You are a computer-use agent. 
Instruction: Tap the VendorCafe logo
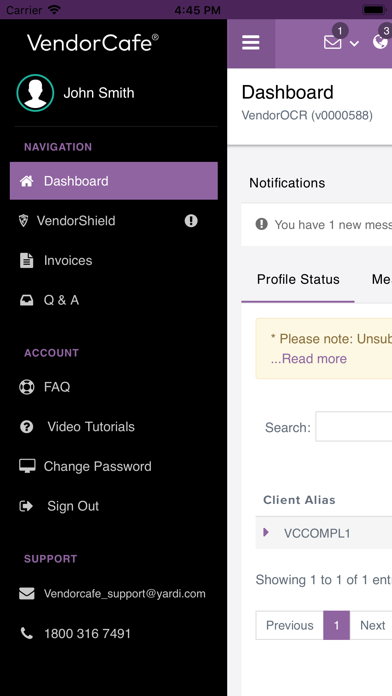pos(92,43)
